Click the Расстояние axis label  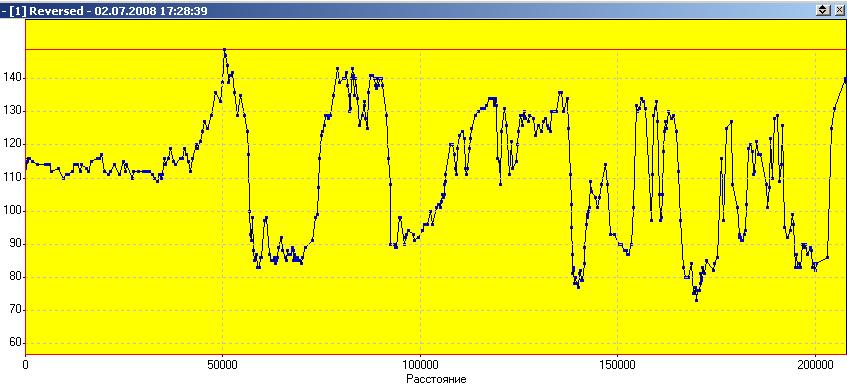click(x=436, y=378)
